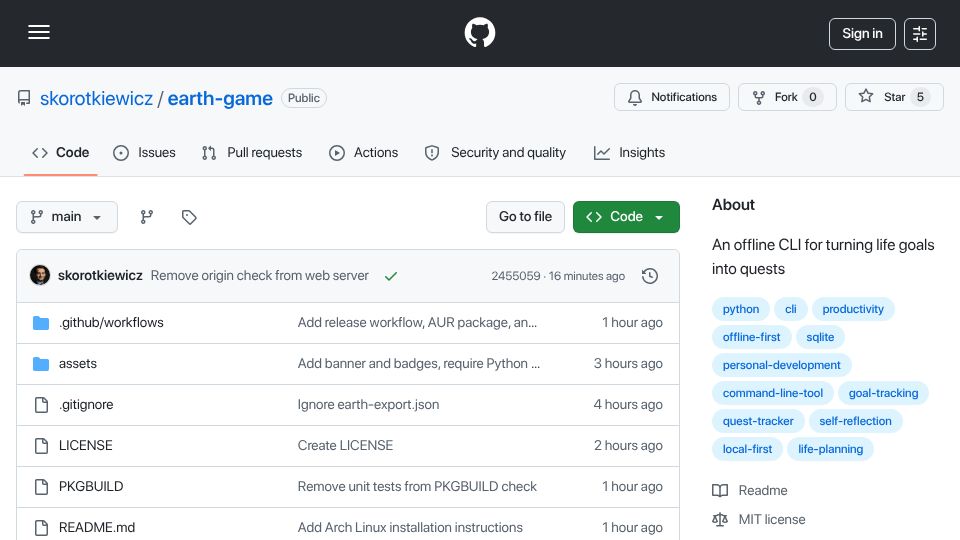The width and height of the screenshot is (960, 540).
Task: Fork the earth-game repository
Action: click(x=787, y=97)
